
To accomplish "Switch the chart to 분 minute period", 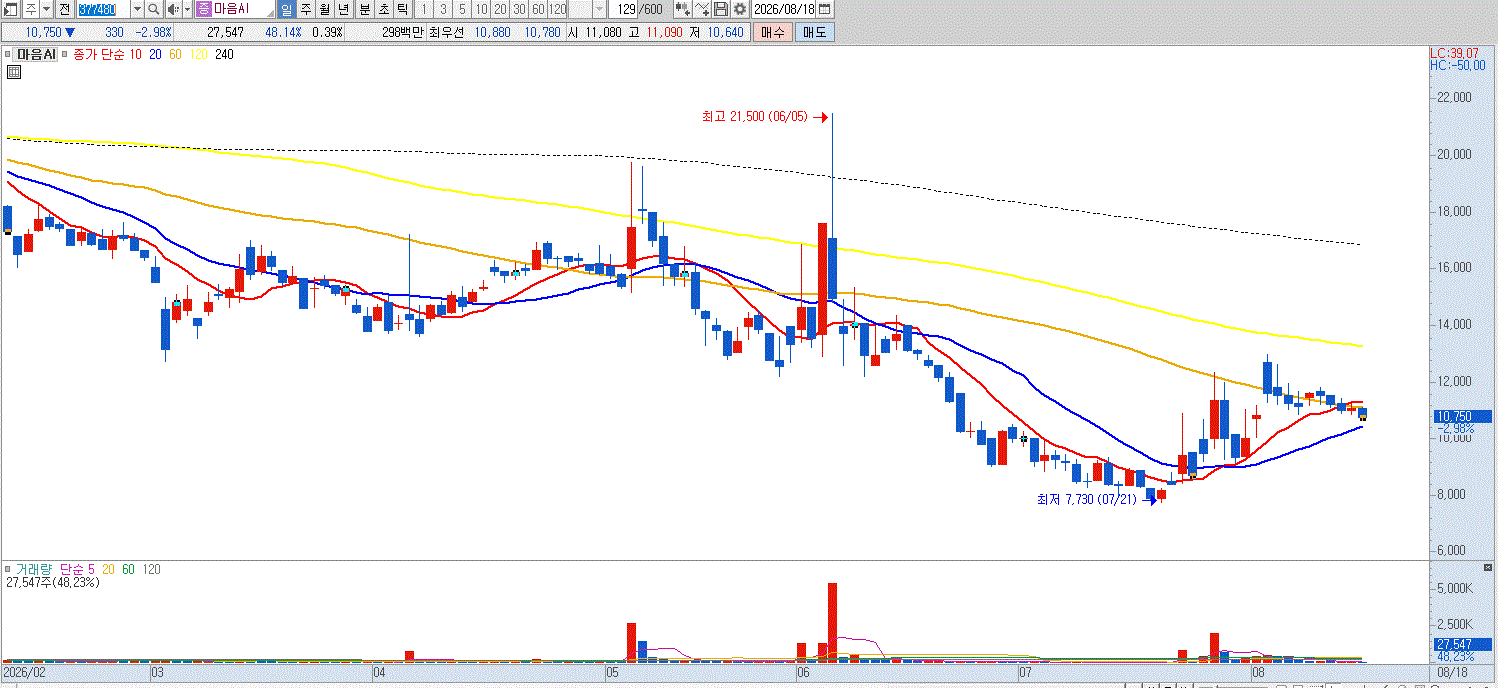I will pyautogui.click(x=364, y=9).
